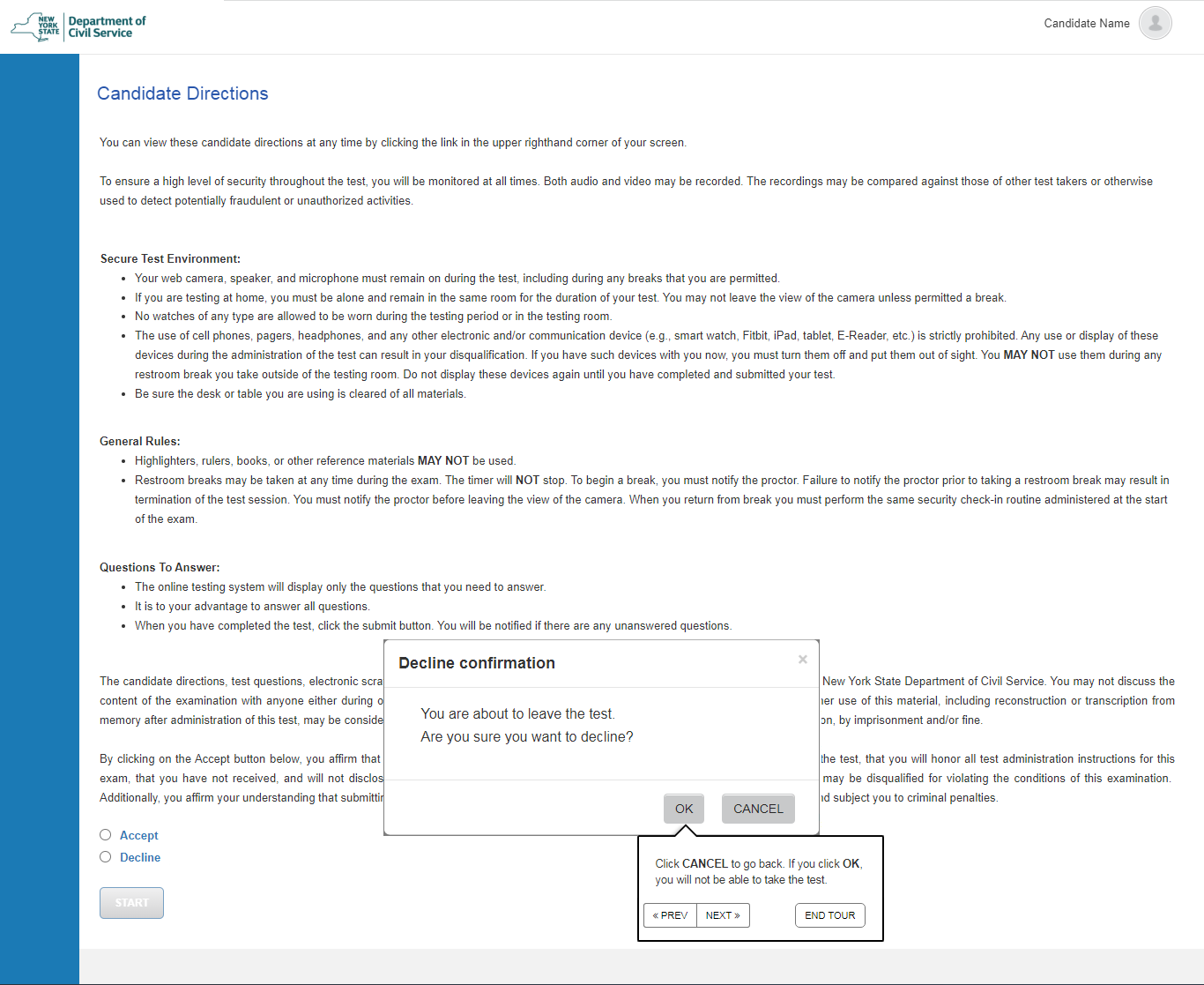Viewport: 1204px width, 985px height.
Task: Click the Decline confirmation dialog title
Action: [x=476, y=663]
